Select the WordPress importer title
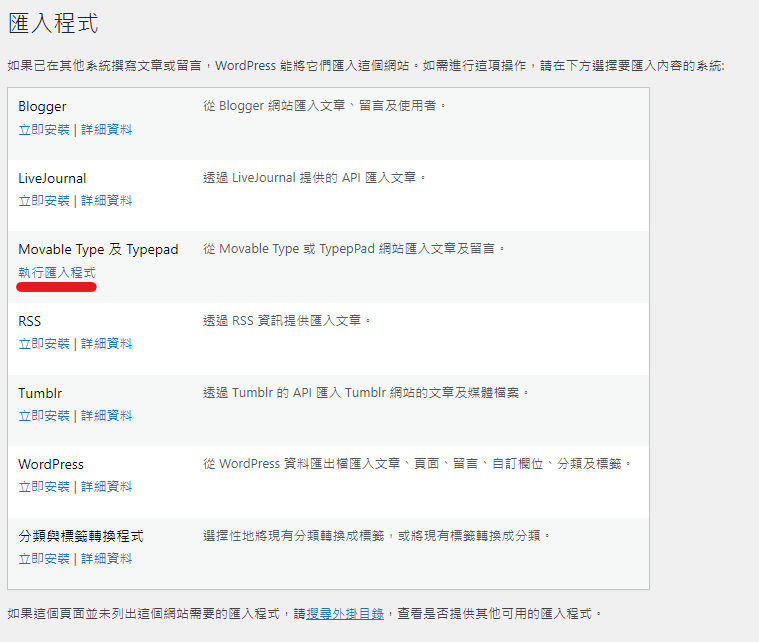 point(51,464)
